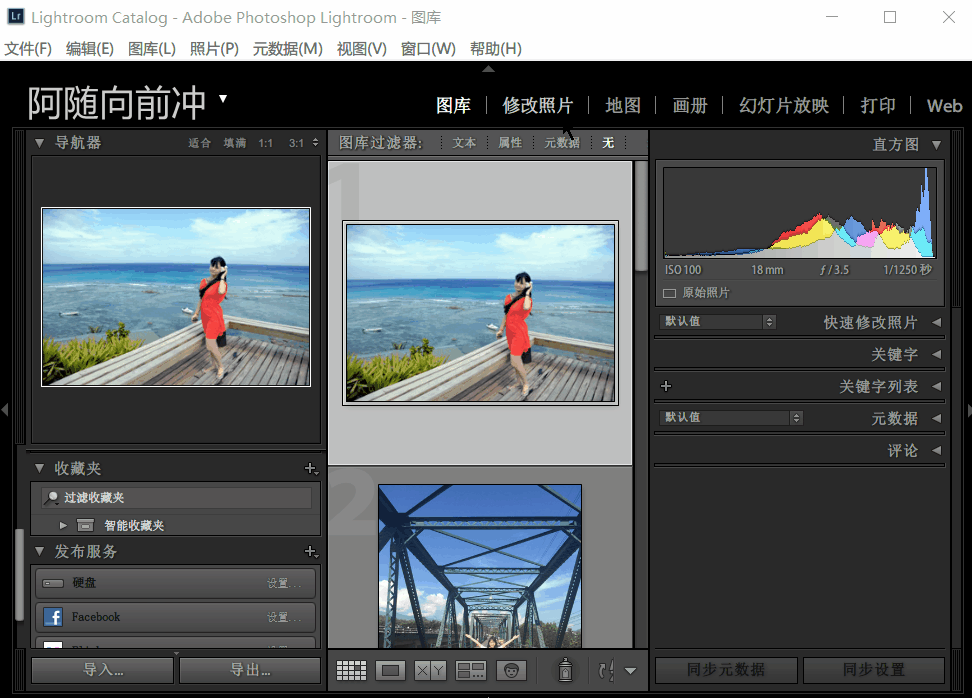972x698 pixels.
Task: Open identity plate dropdown next to 阿随向前冲
Action: coord(223,99)
